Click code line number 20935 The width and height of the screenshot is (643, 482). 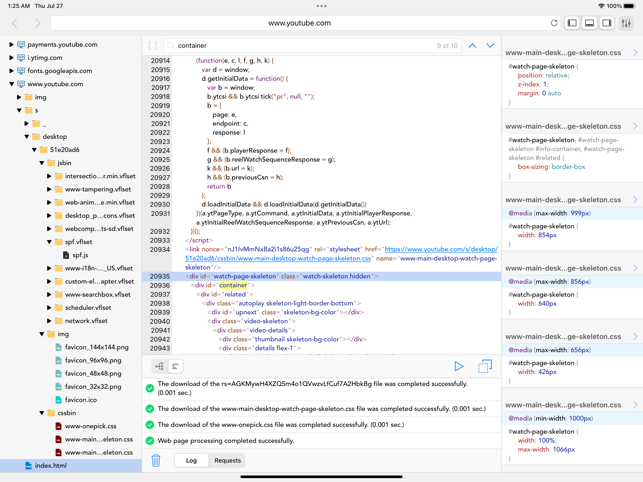point(160,276)
